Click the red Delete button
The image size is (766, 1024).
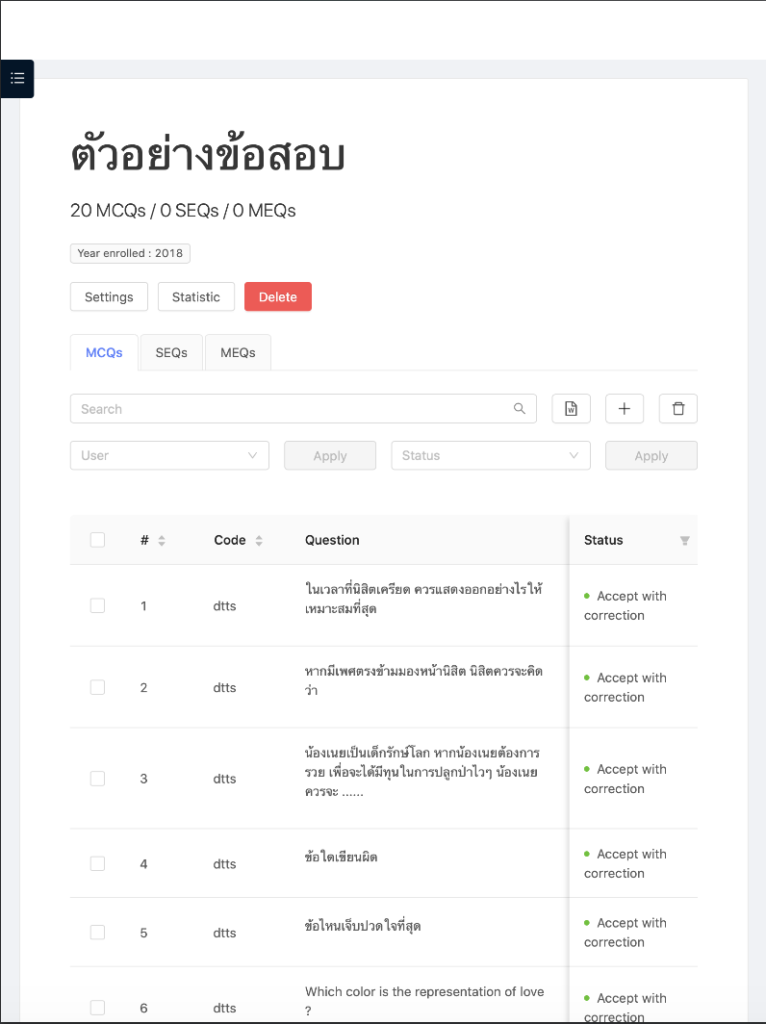278,297
